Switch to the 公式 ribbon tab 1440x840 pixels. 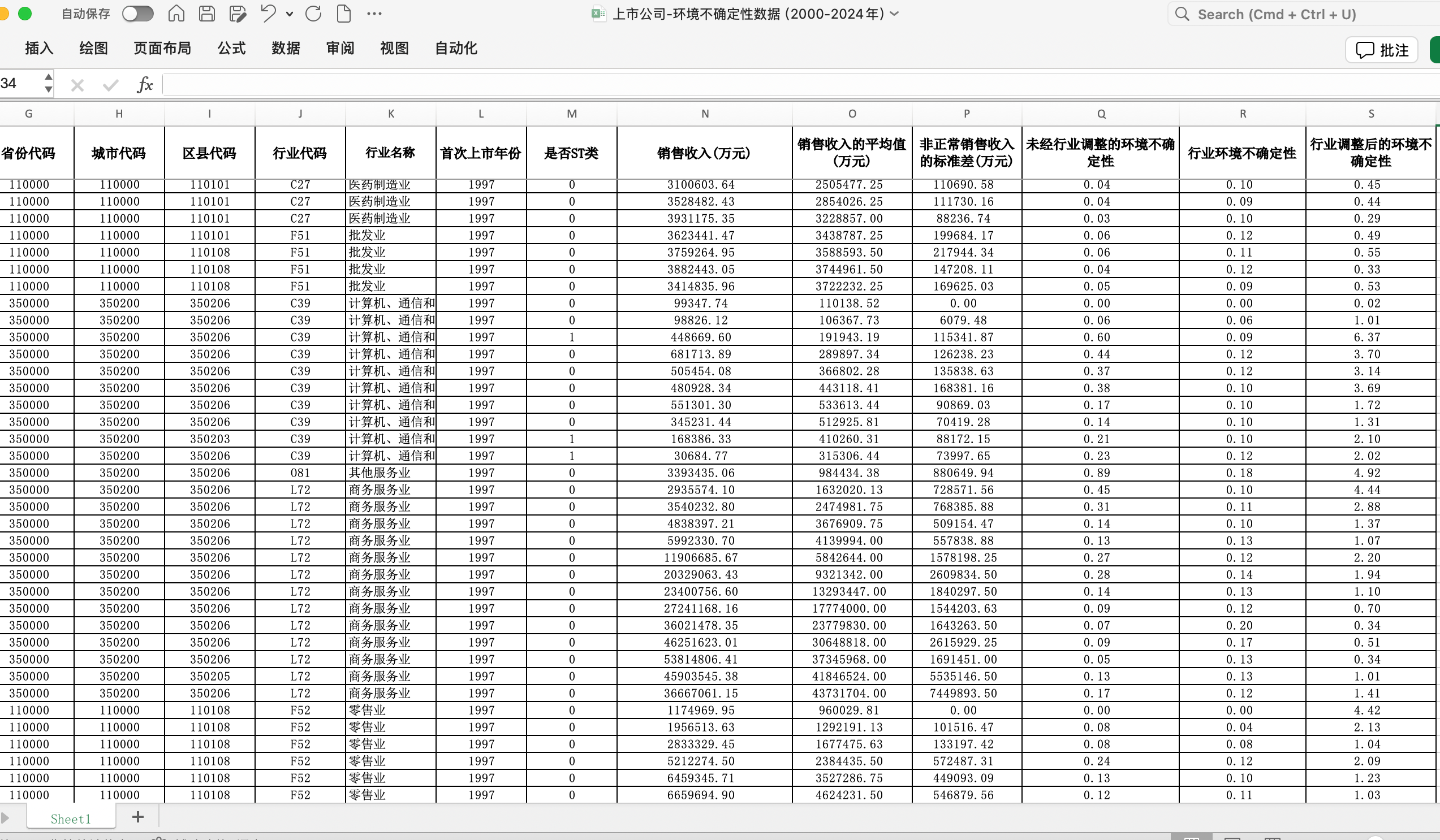(231, 48)
